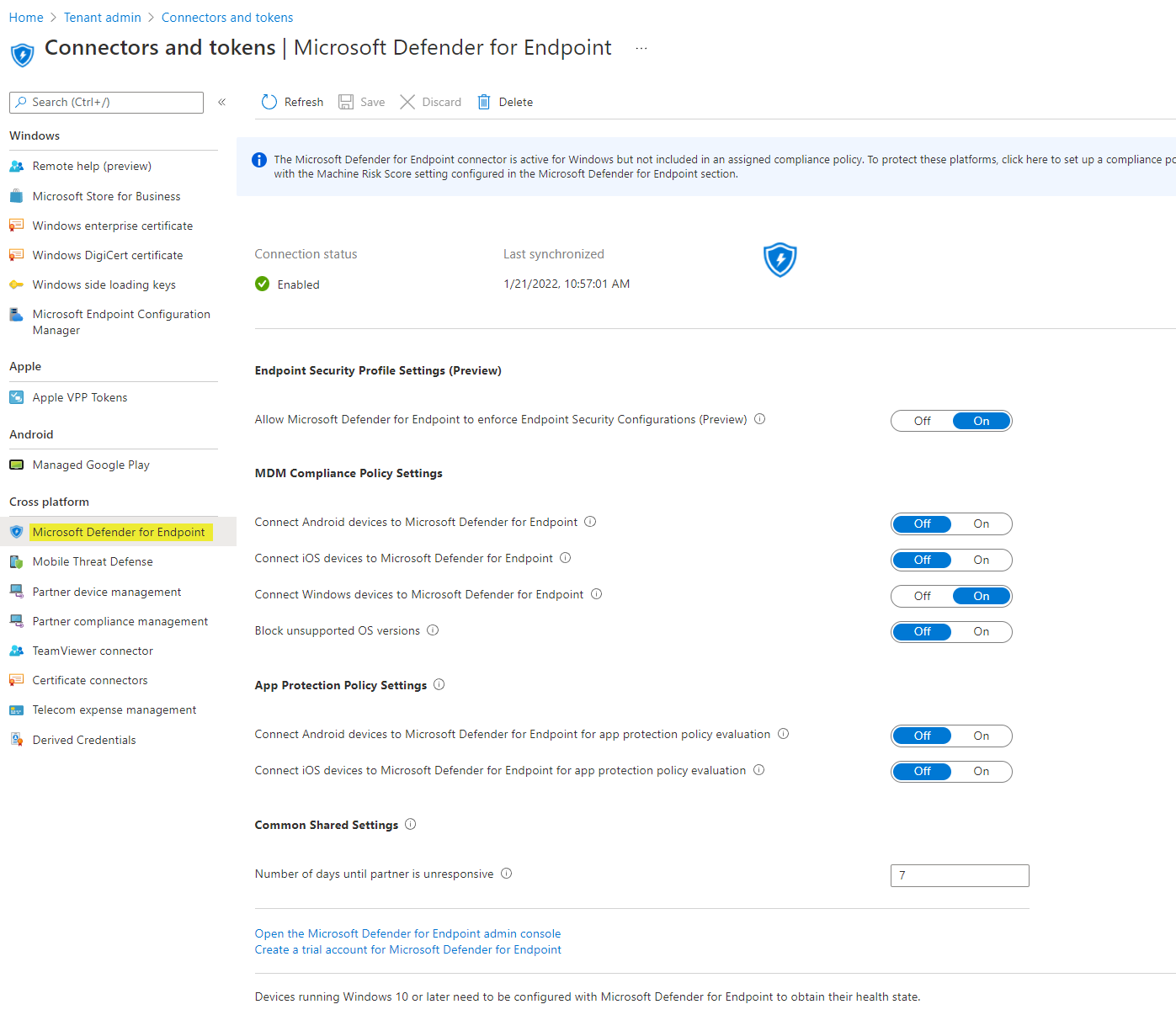Open the Defender for Endpoint admin console link
Screen dimensions: 1176x1015
click(407, 933)
